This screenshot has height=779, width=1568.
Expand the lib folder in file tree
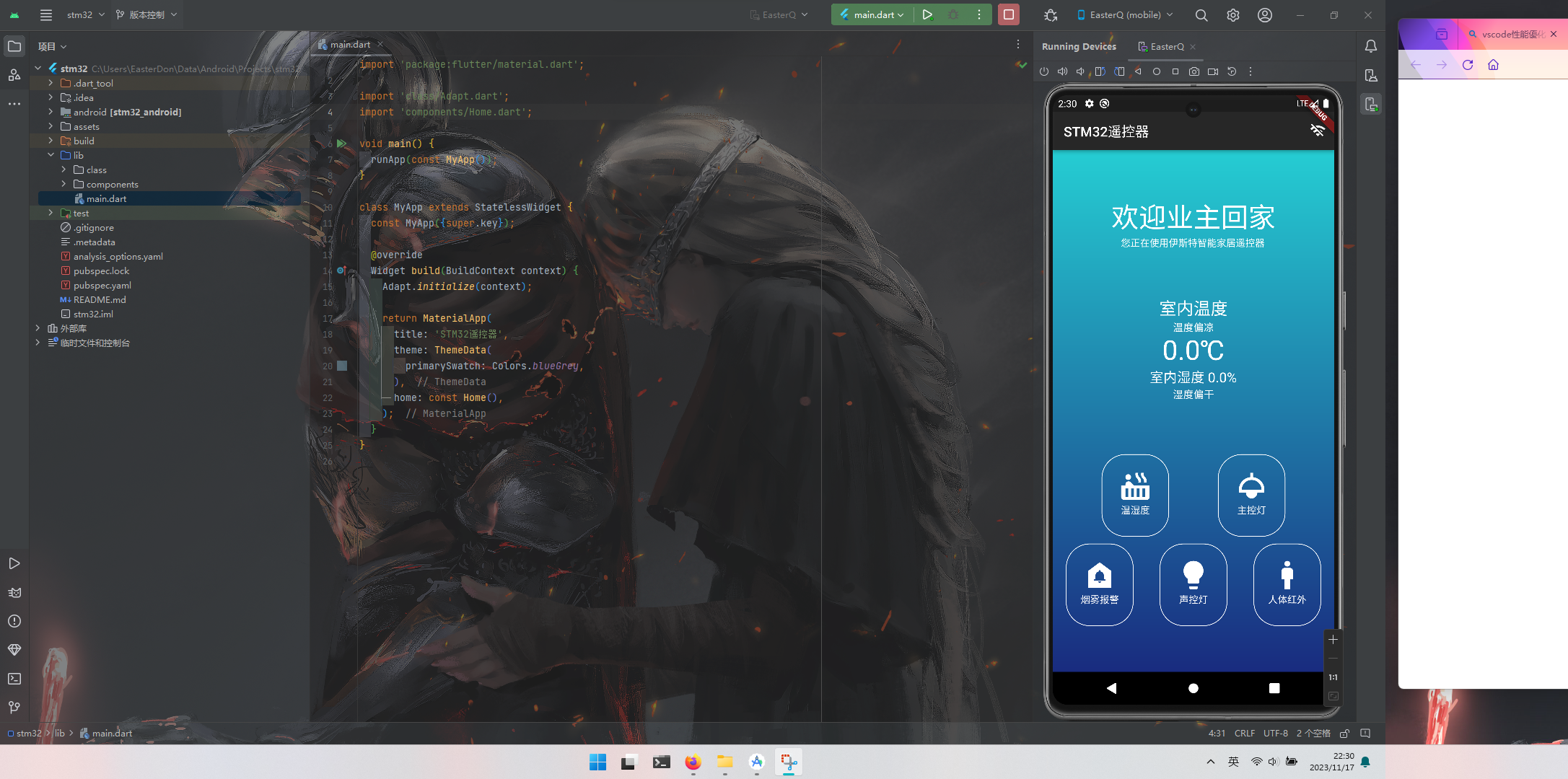51,155
